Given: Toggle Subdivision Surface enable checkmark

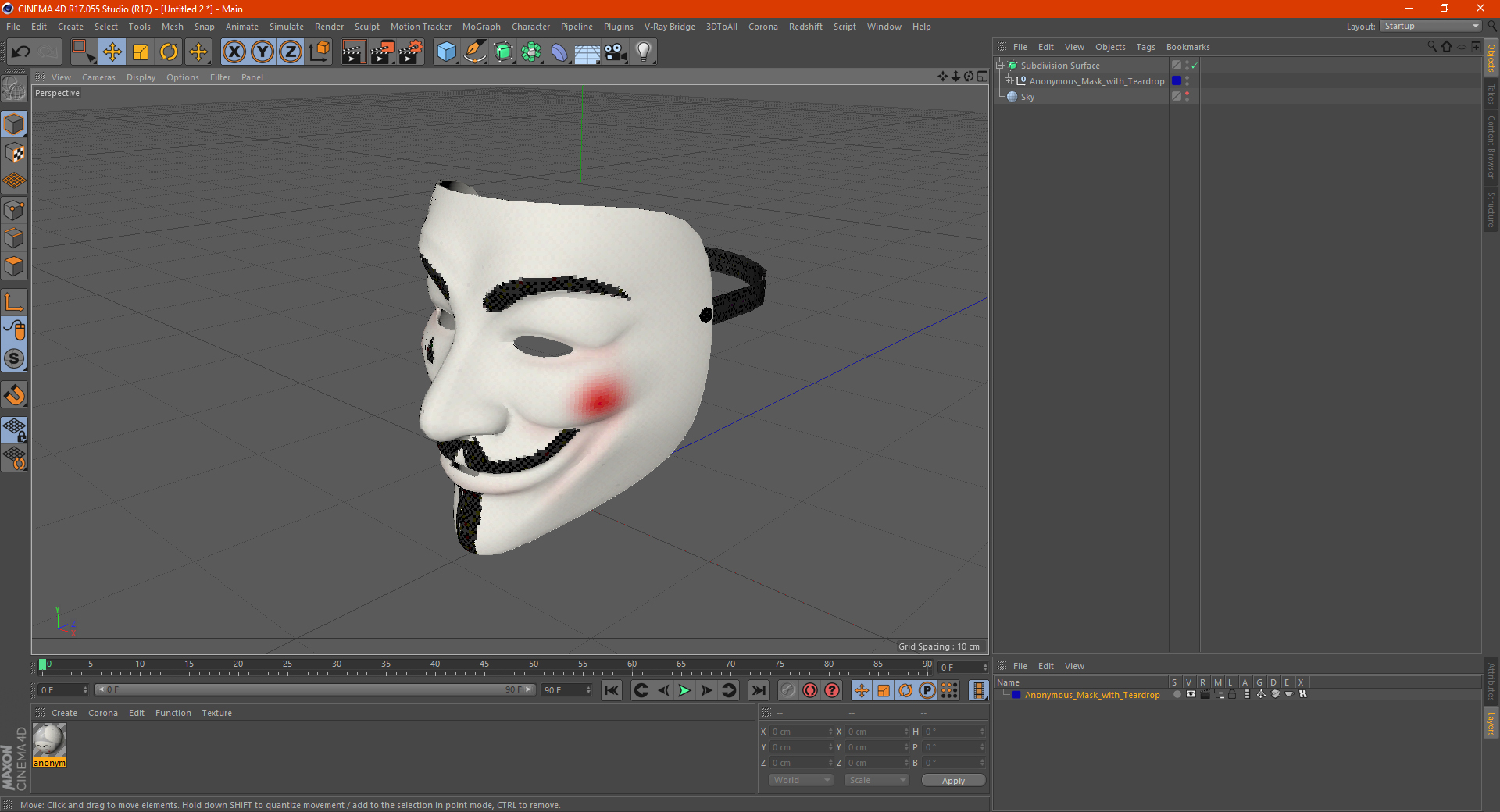Looking at the screenshot, I should [1194, 66].
